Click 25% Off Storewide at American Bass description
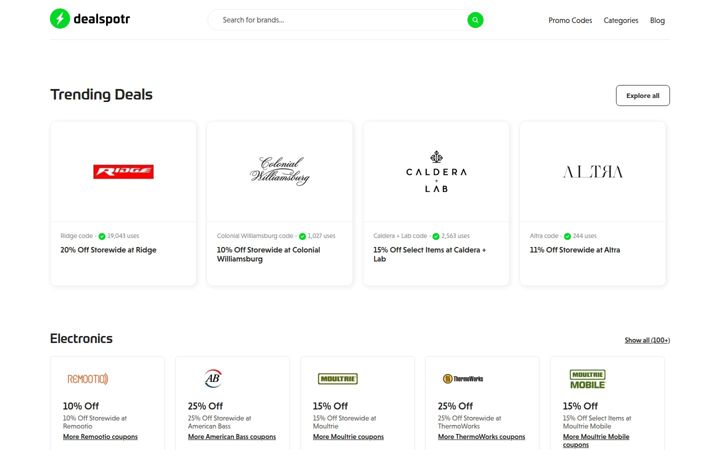The height and width of the screenshot is (450, 720). click(x=219, y=422)
